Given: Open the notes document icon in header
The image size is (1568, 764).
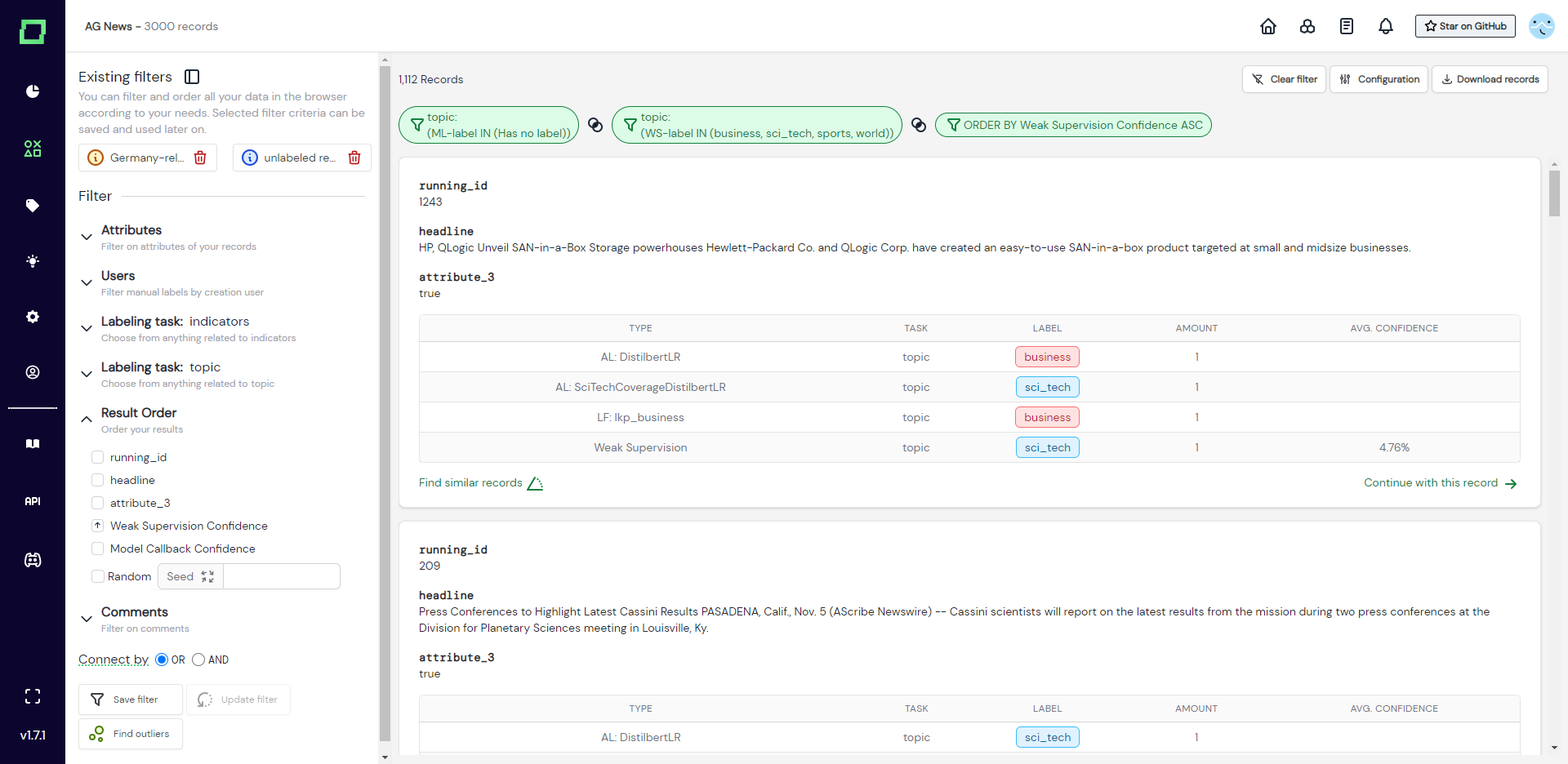Looking at the screenshot, I should click(x=1347, y=26).
